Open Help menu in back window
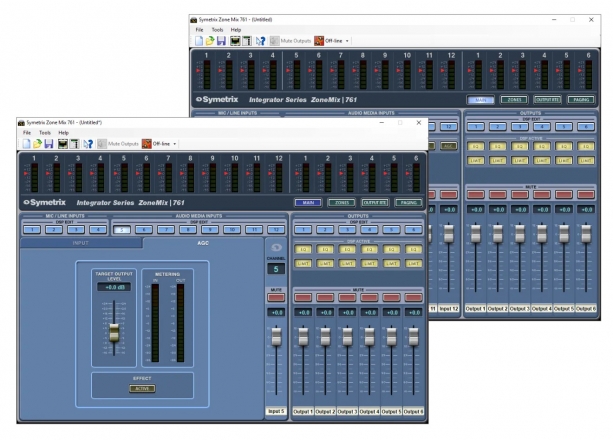This screenshot has width=613, height=440. [x=236, y=30]
